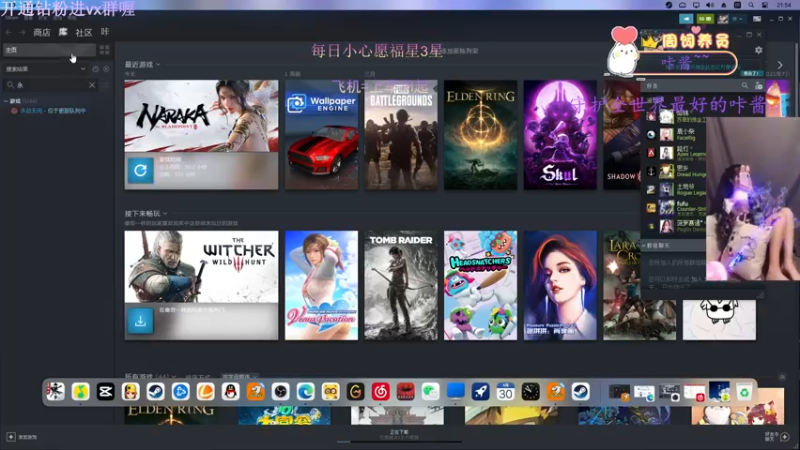Screen dimensions: 800x450
Task: Clear the library search text
Action: (x=92, y=85)
